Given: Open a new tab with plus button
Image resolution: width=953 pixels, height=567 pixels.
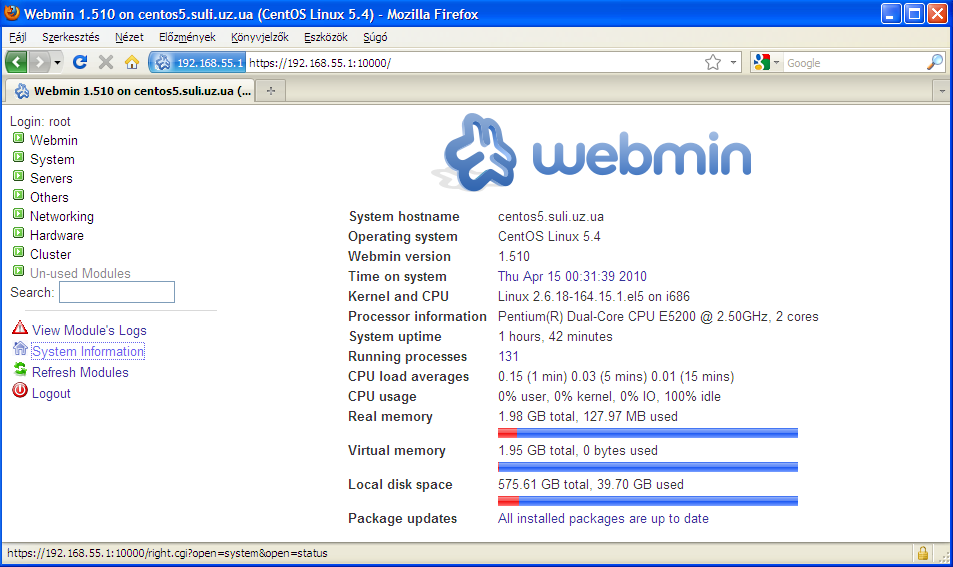Looking at the screenshot, I should [x=270, y=90].
